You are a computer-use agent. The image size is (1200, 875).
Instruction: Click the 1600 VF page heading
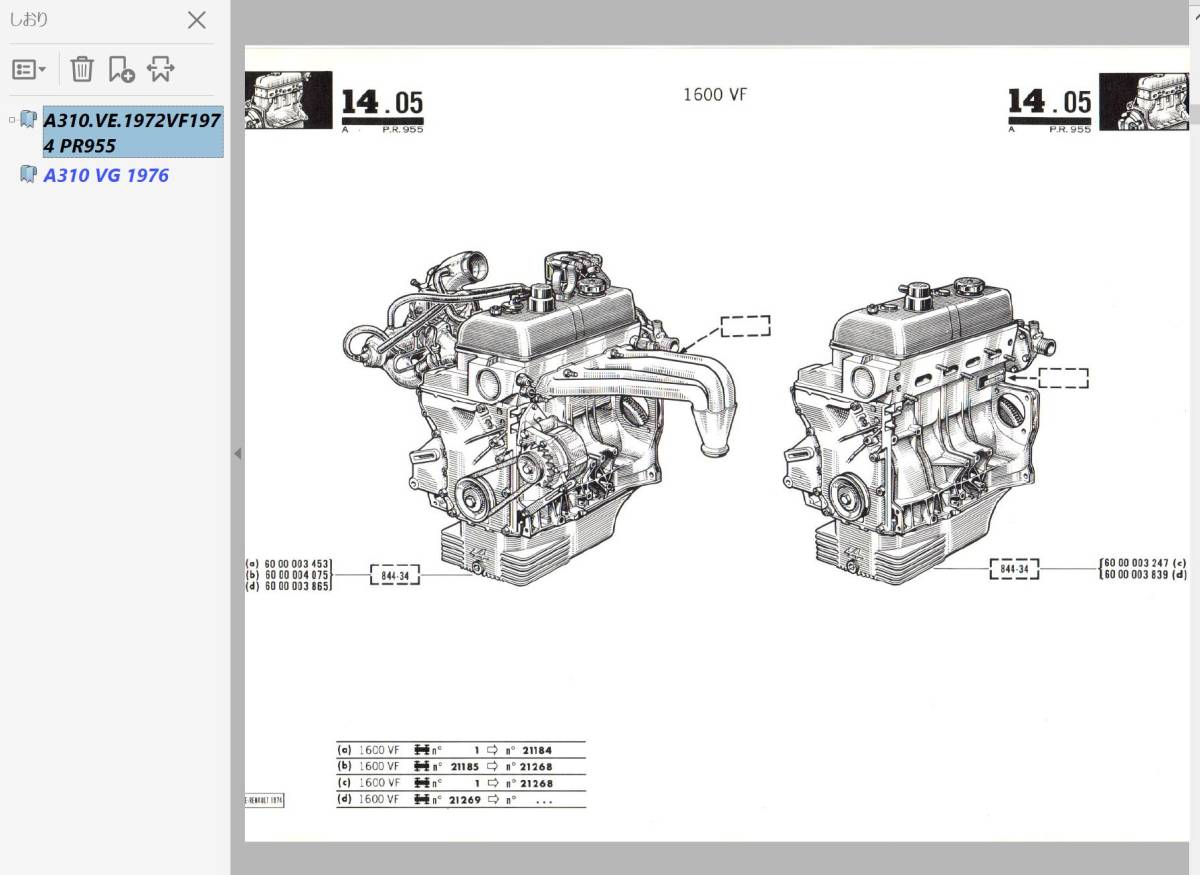(715, 95)
